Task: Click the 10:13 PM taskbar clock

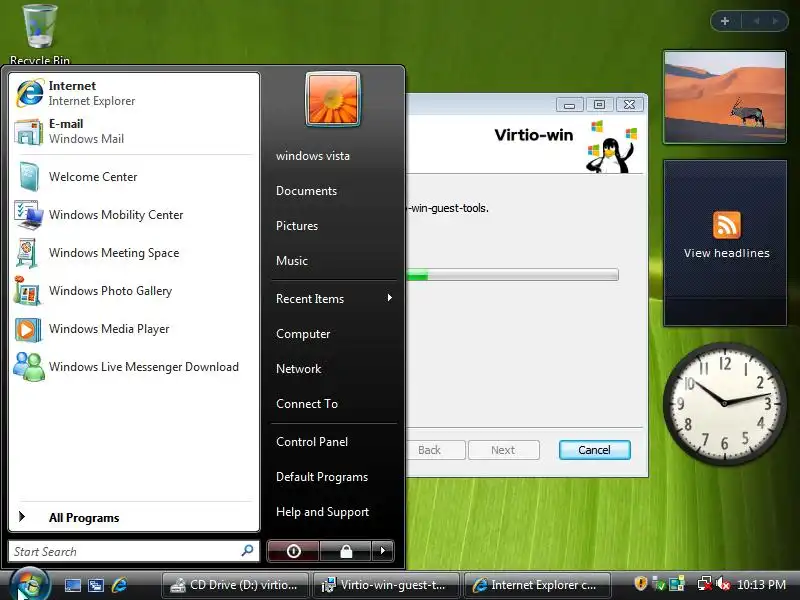Action: click(761, 584)
